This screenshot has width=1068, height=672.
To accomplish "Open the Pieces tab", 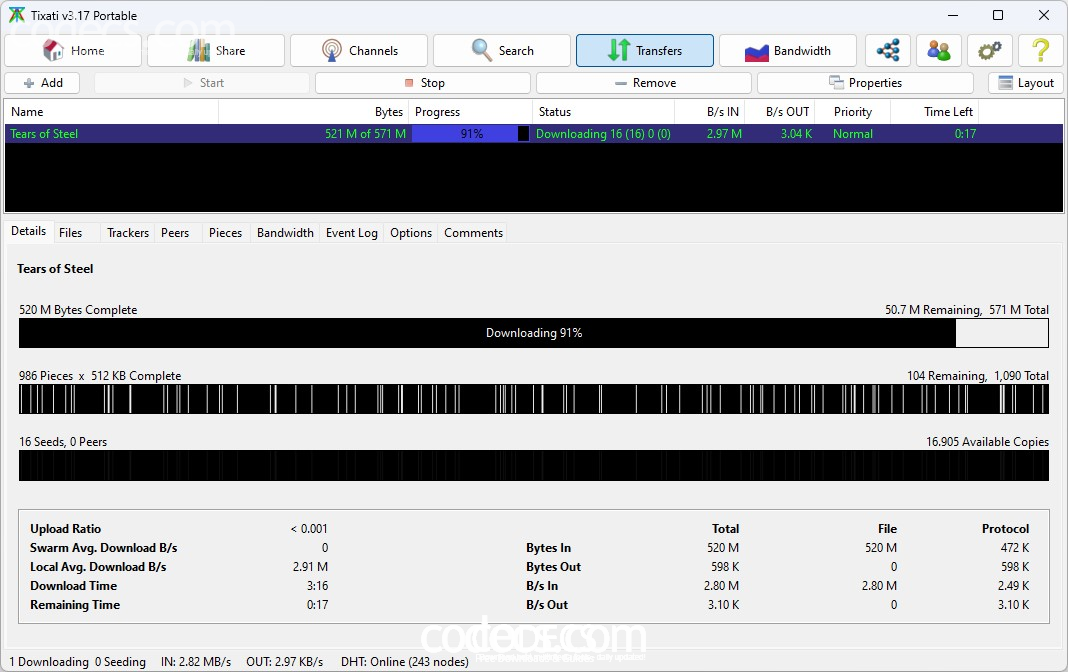I will click(x=225, y=233).
